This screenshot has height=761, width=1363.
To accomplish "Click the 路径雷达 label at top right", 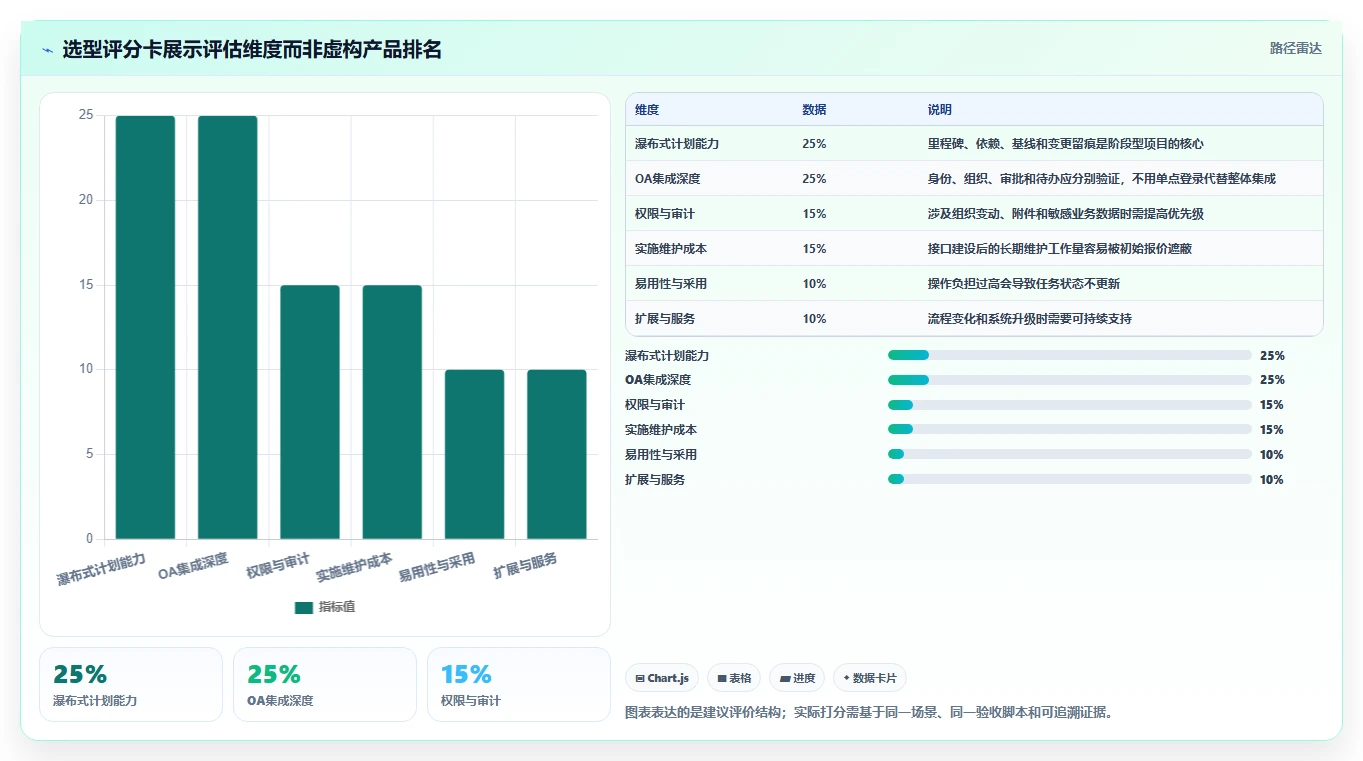I will pos(1296,48).
